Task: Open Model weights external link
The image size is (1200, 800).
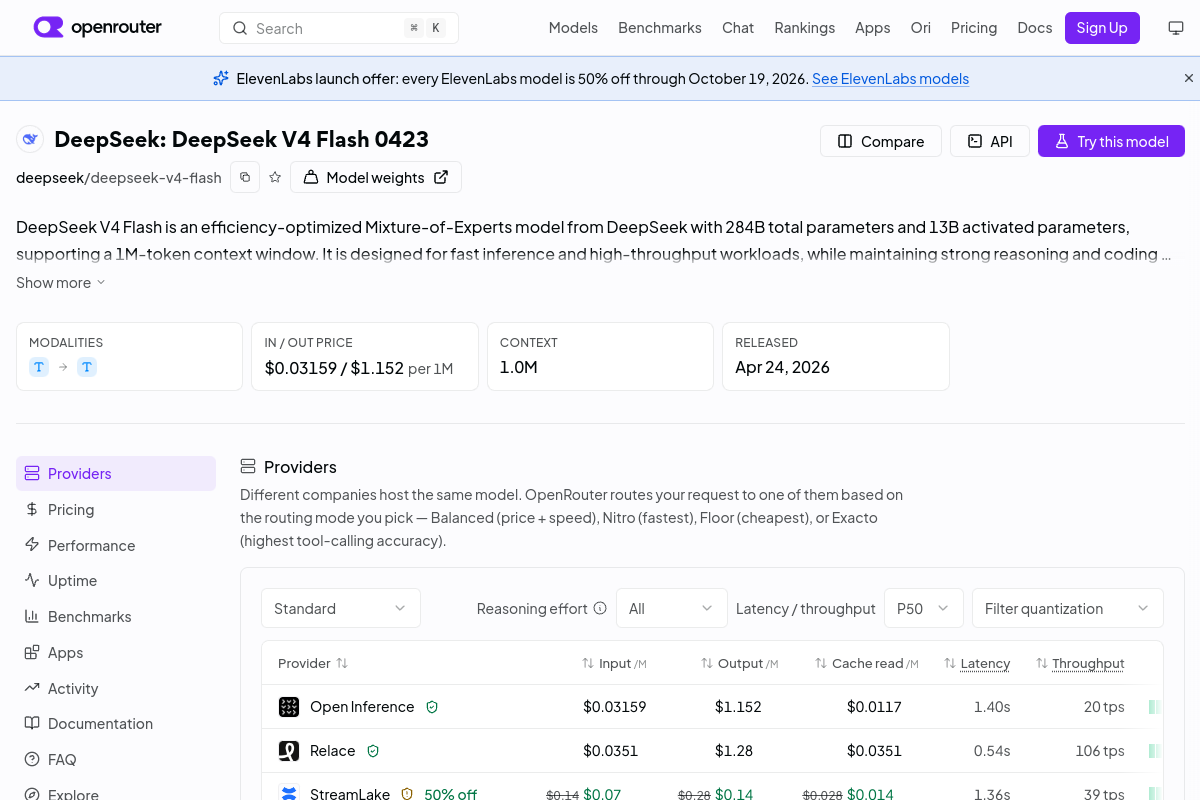Action: coord(376,177)
